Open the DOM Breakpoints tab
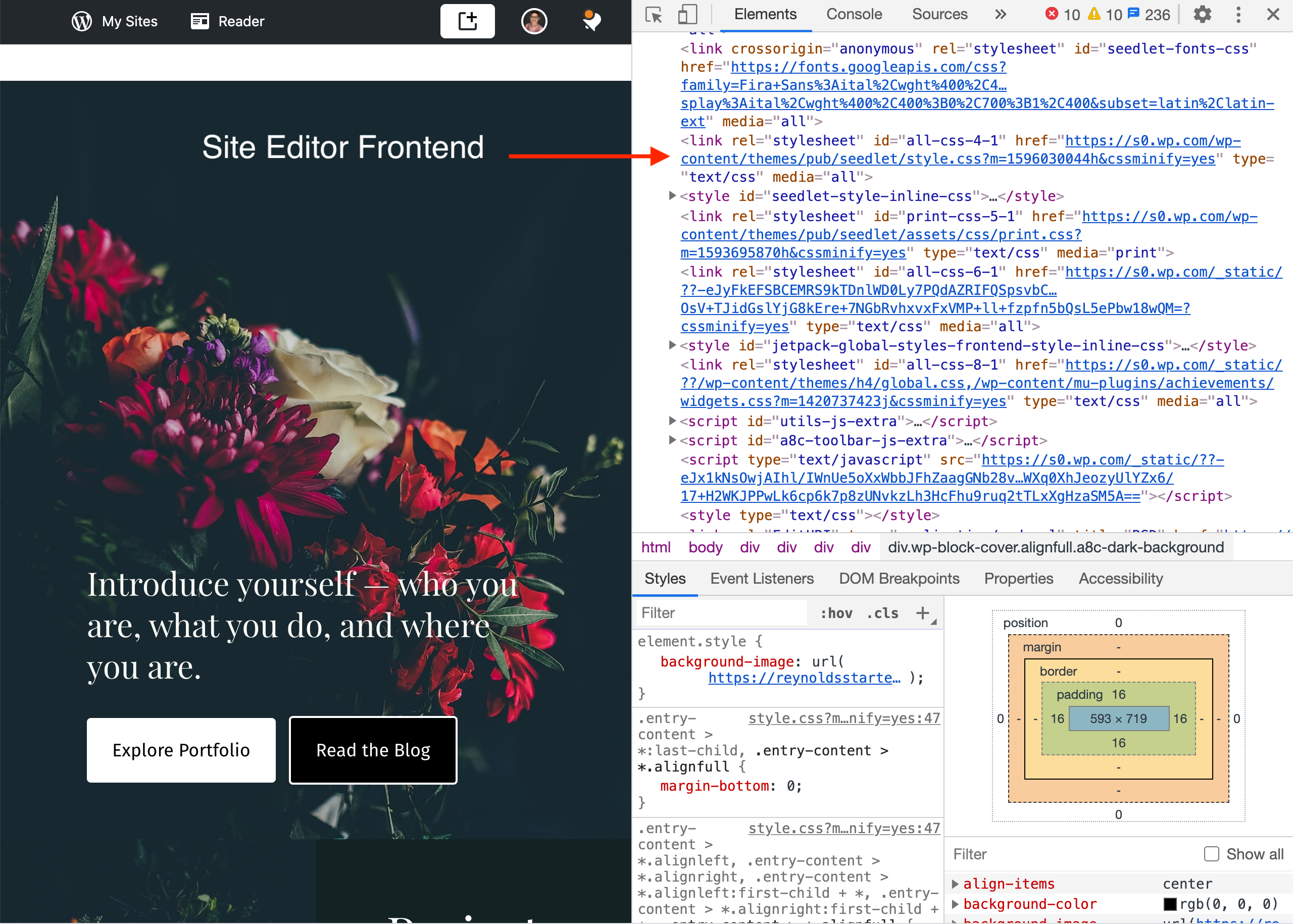Screen dimensions: 1293x924 [899, 579]
